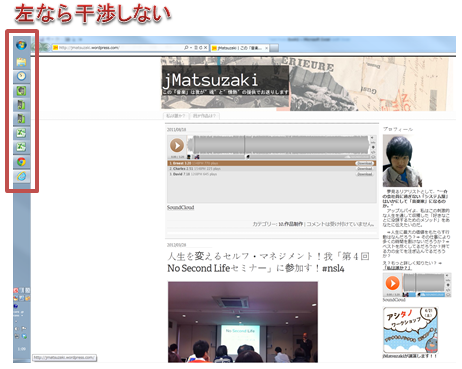The width and height of the screenshot is (462, 369).
Task: Open the アシタノ ワークショップ banner
Action: click(x=410, y=330)
